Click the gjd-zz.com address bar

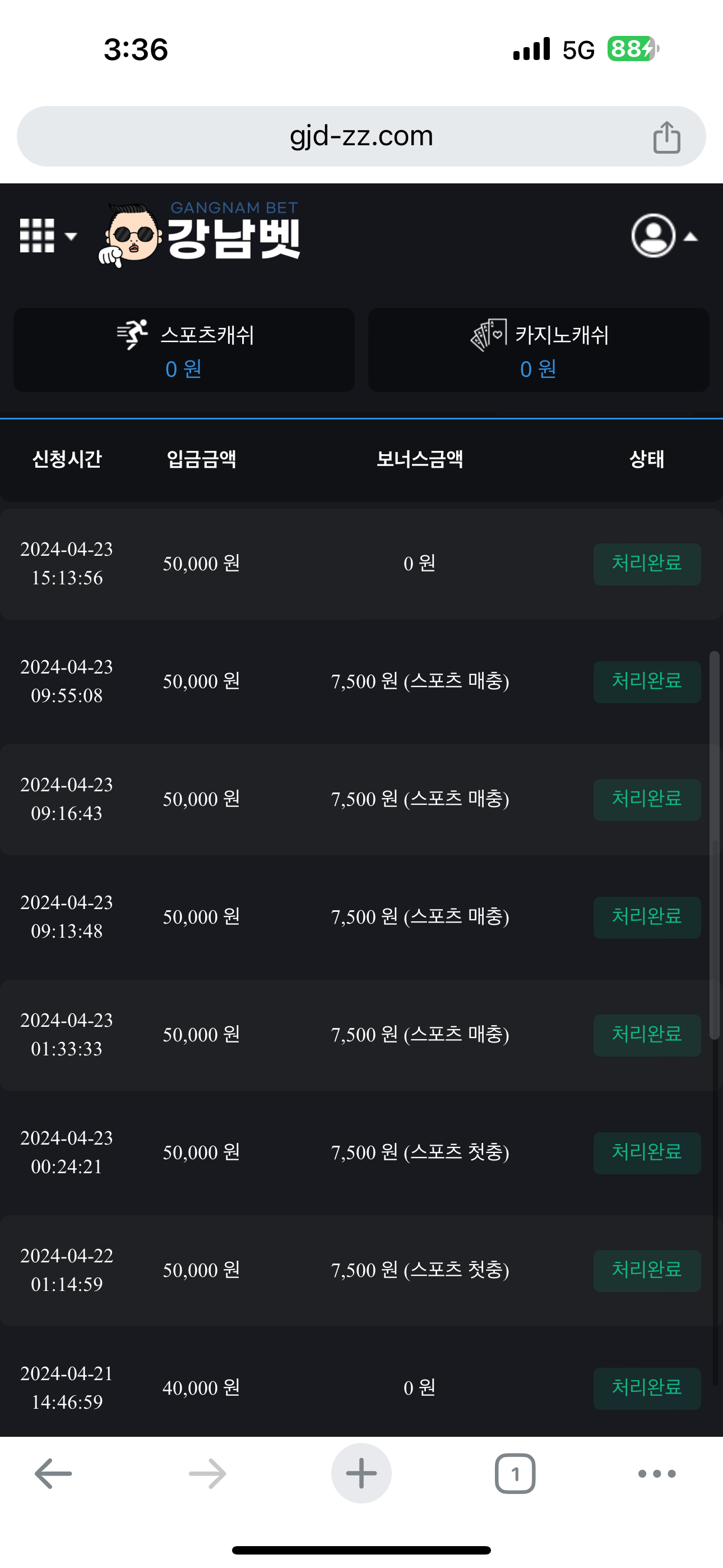click(x=361, y=136)
